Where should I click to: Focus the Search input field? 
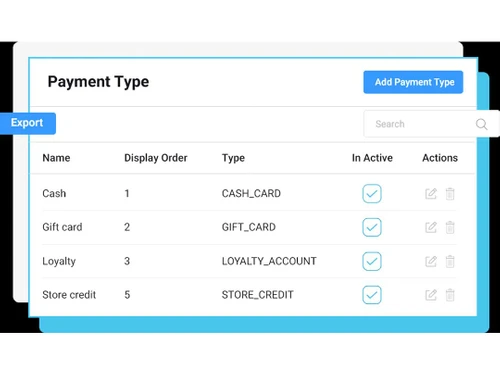pyautogui.click(x=431, y=124)
